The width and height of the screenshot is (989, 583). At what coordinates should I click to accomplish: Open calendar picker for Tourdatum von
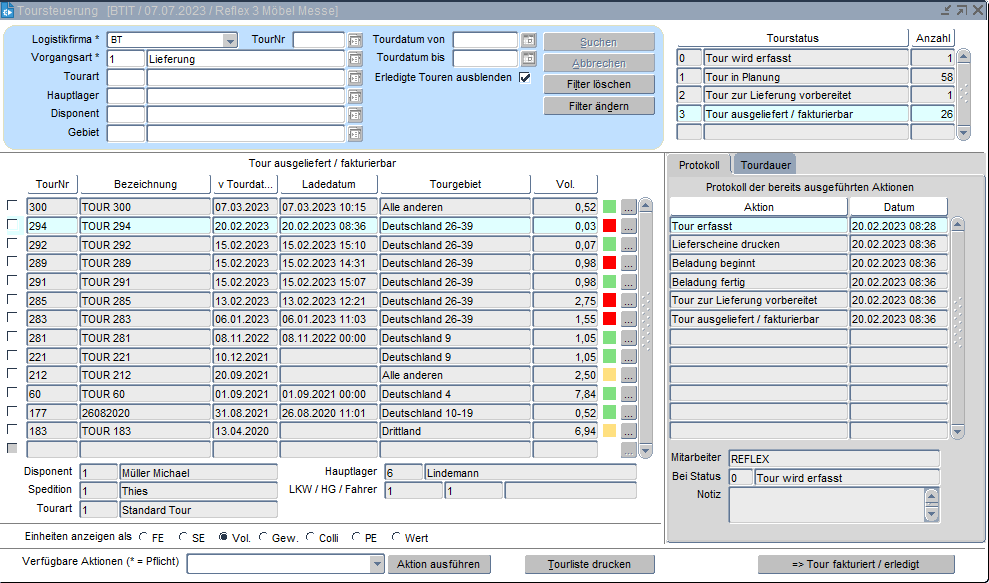tap(529, 41)
